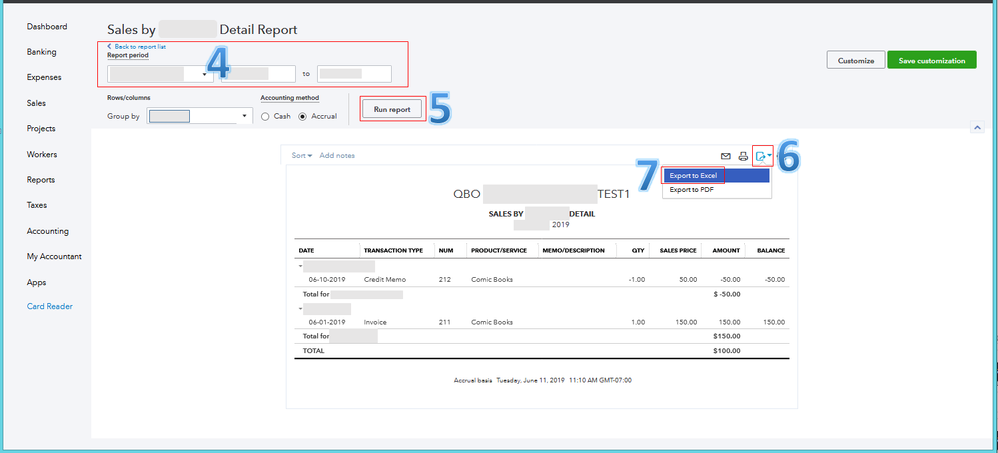Click the $ -50.00 group total
Viewport: 998px width, 453px height.
[726, 295]
